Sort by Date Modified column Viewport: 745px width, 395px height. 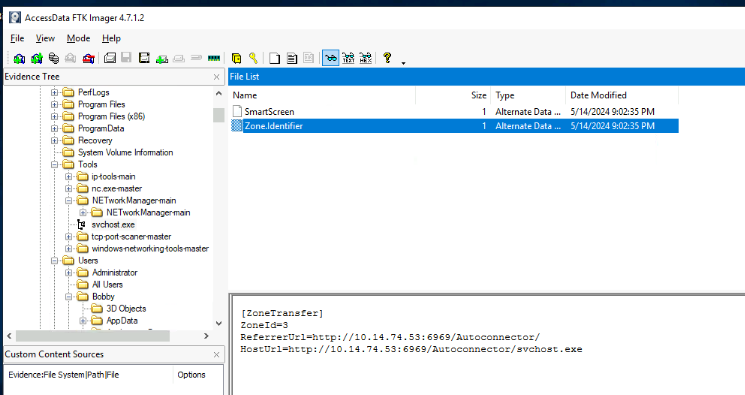click(x=622, y=95)
